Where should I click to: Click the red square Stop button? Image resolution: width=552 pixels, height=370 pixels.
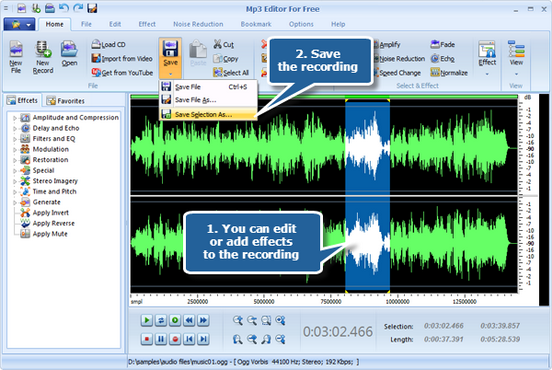(147, 339)
